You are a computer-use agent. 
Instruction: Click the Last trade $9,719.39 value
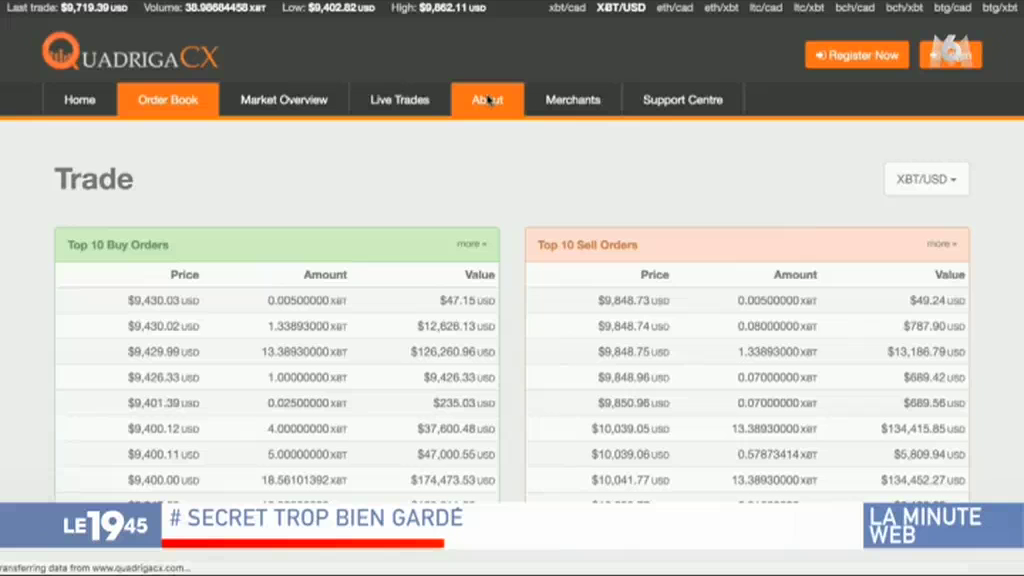pos(94,8)
